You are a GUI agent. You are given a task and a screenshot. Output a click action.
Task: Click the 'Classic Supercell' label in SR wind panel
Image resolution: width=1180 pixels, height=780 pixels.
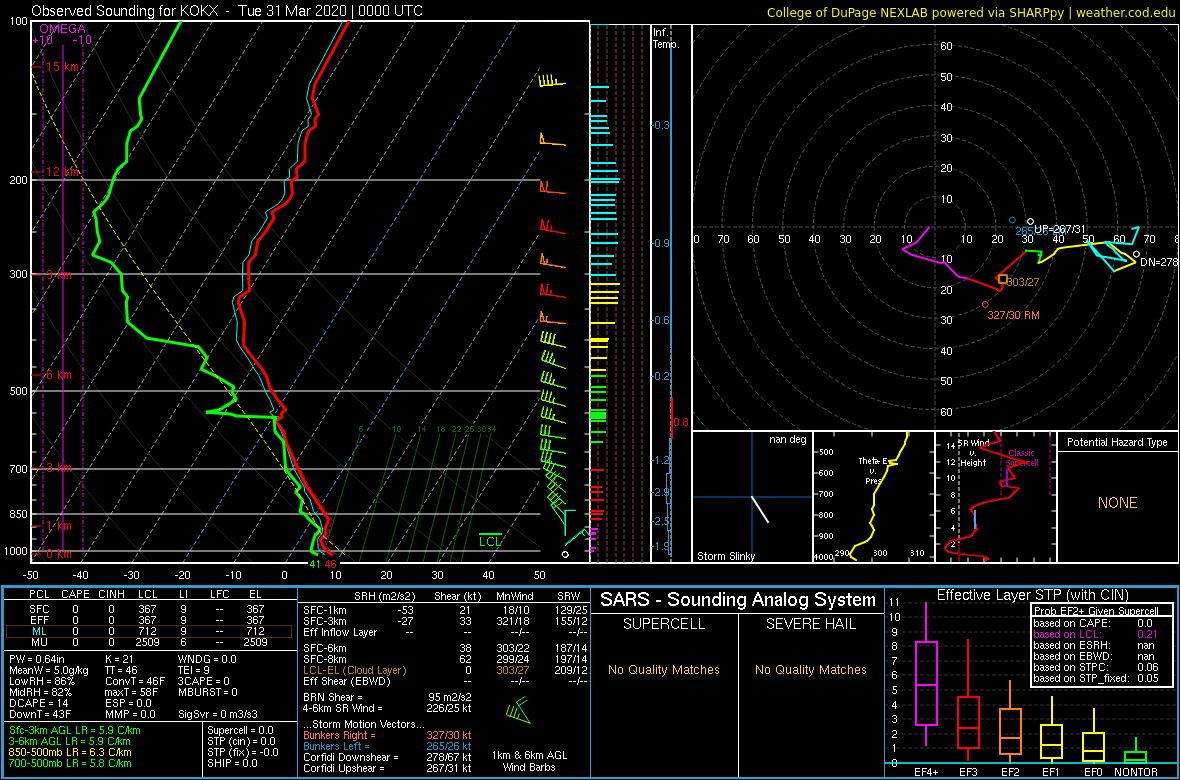click(1024, 459)
